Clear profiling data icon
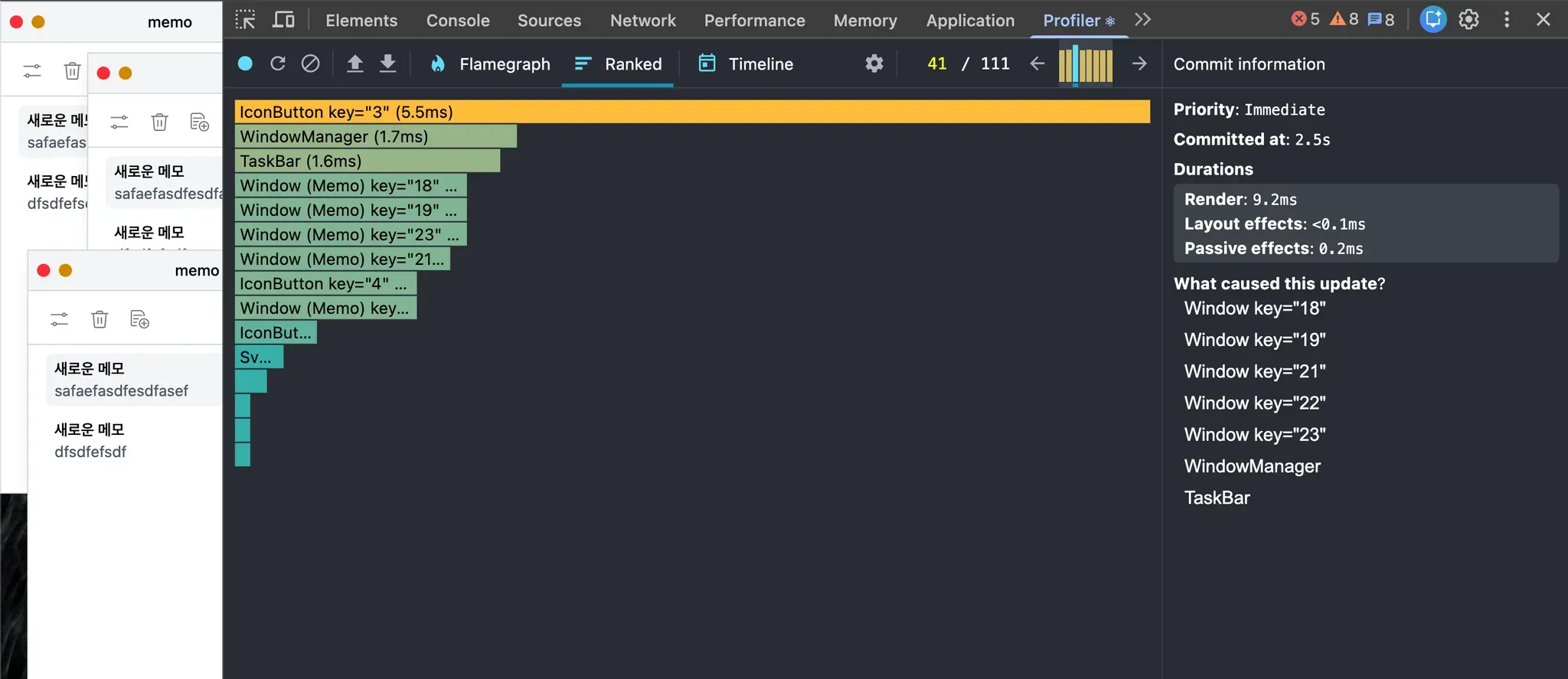Image resolution: width=1568 pixels, height=679 pixels. [310, 64]
